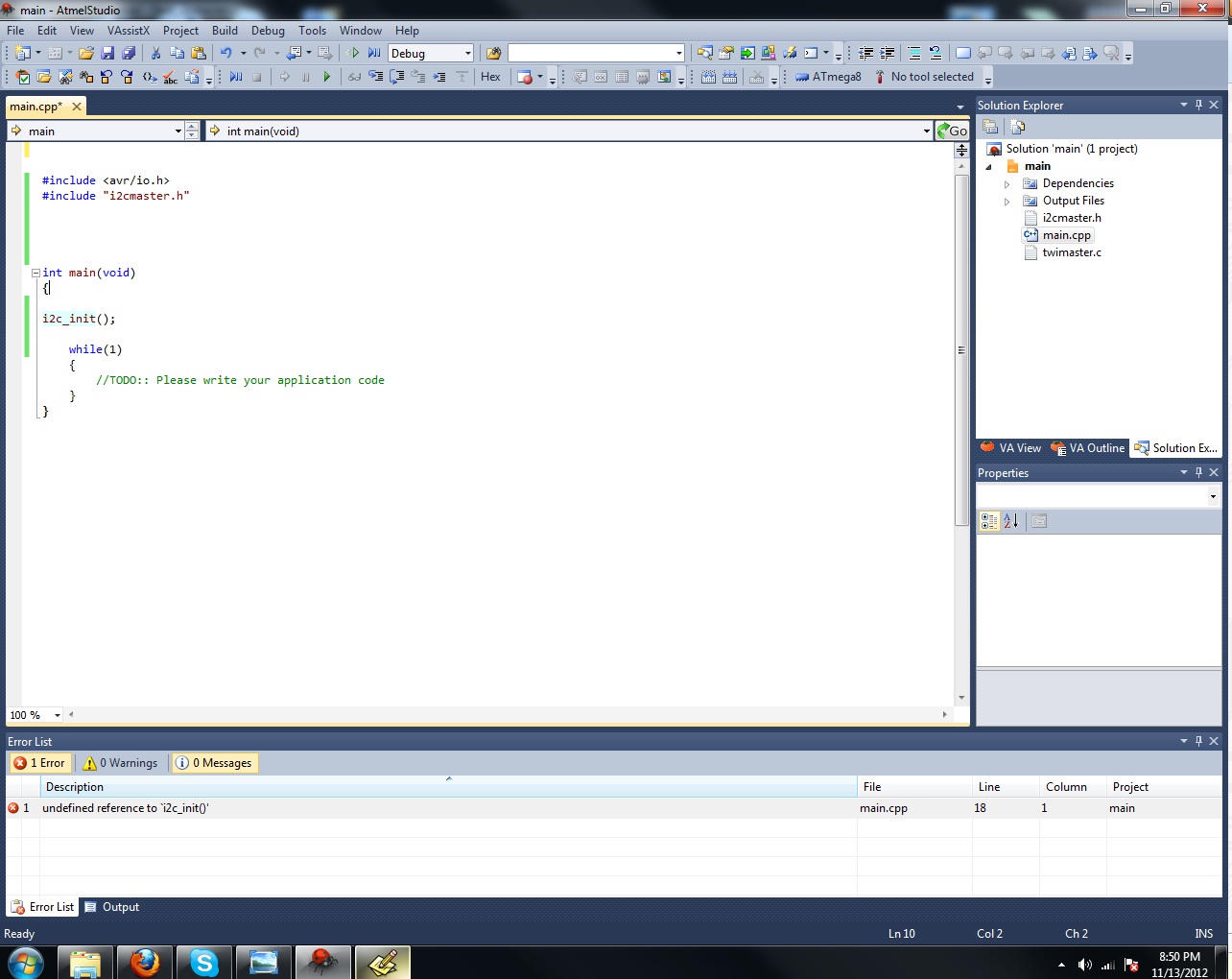The height and width of the screenshot is (979, 1232).
Task: Click the Categorized view icon in Properties
Action: (989, 521)
